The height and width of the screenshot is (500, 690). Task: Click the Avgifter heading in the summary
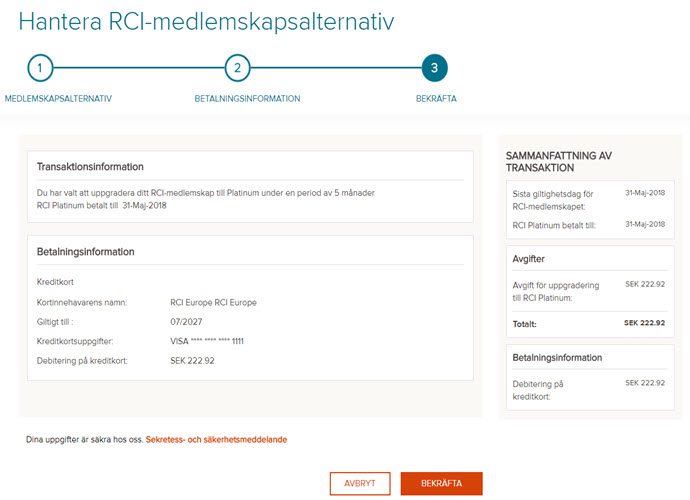click(x=529, y=259)
